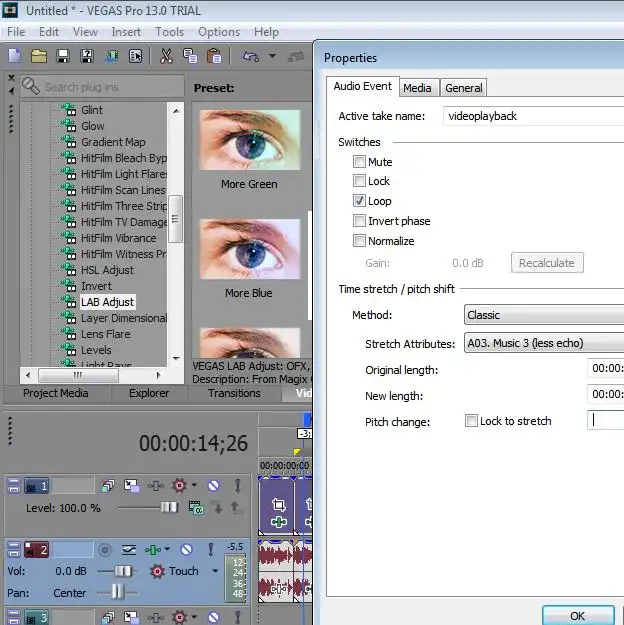Open the Method dropdown set to Classic
Viewport: 624px width, 625px height.
coord(544,315)
